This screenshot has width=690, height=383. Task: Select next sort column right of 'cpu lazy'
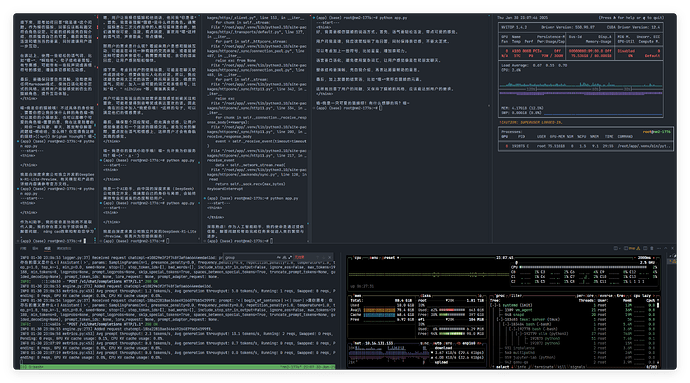tap(654, 295)
